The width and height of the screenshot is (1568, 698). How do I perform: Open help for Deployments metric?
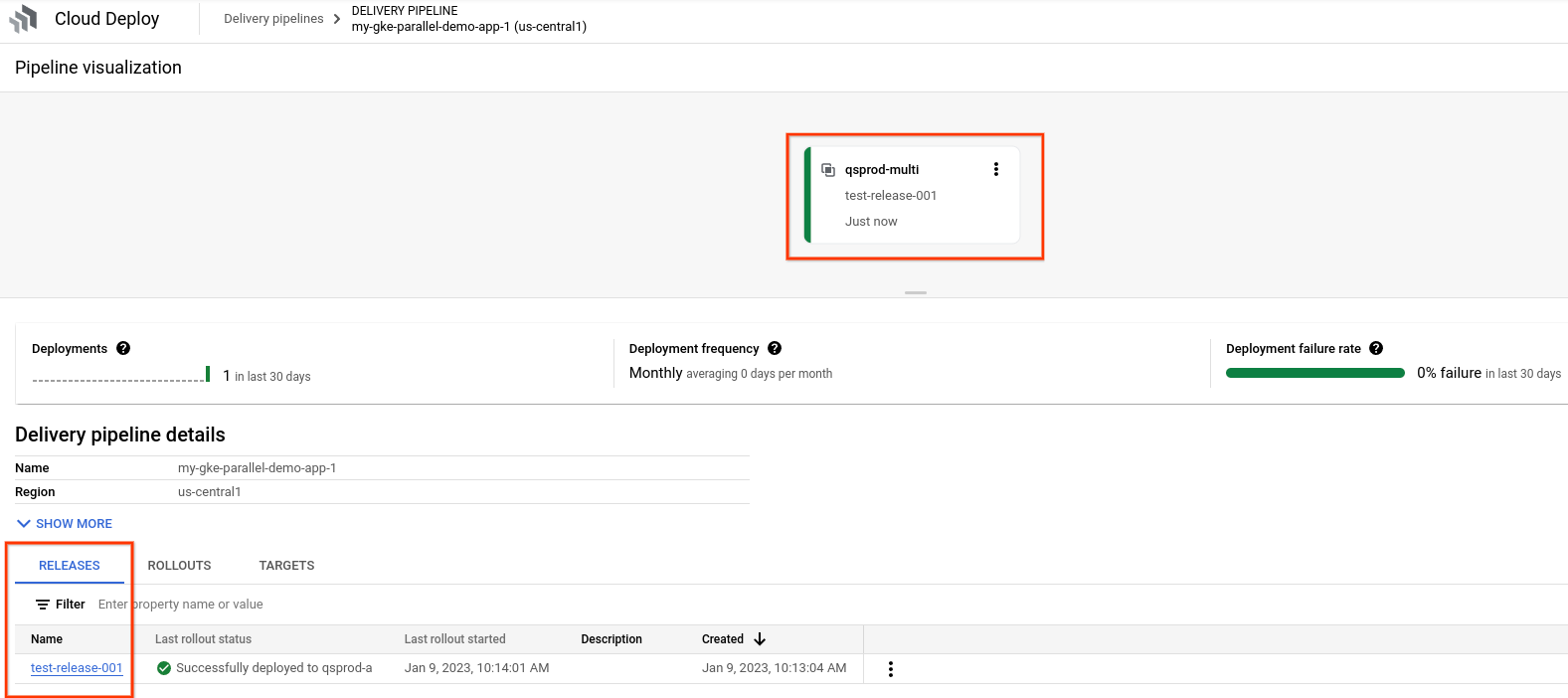coord(123,348)
